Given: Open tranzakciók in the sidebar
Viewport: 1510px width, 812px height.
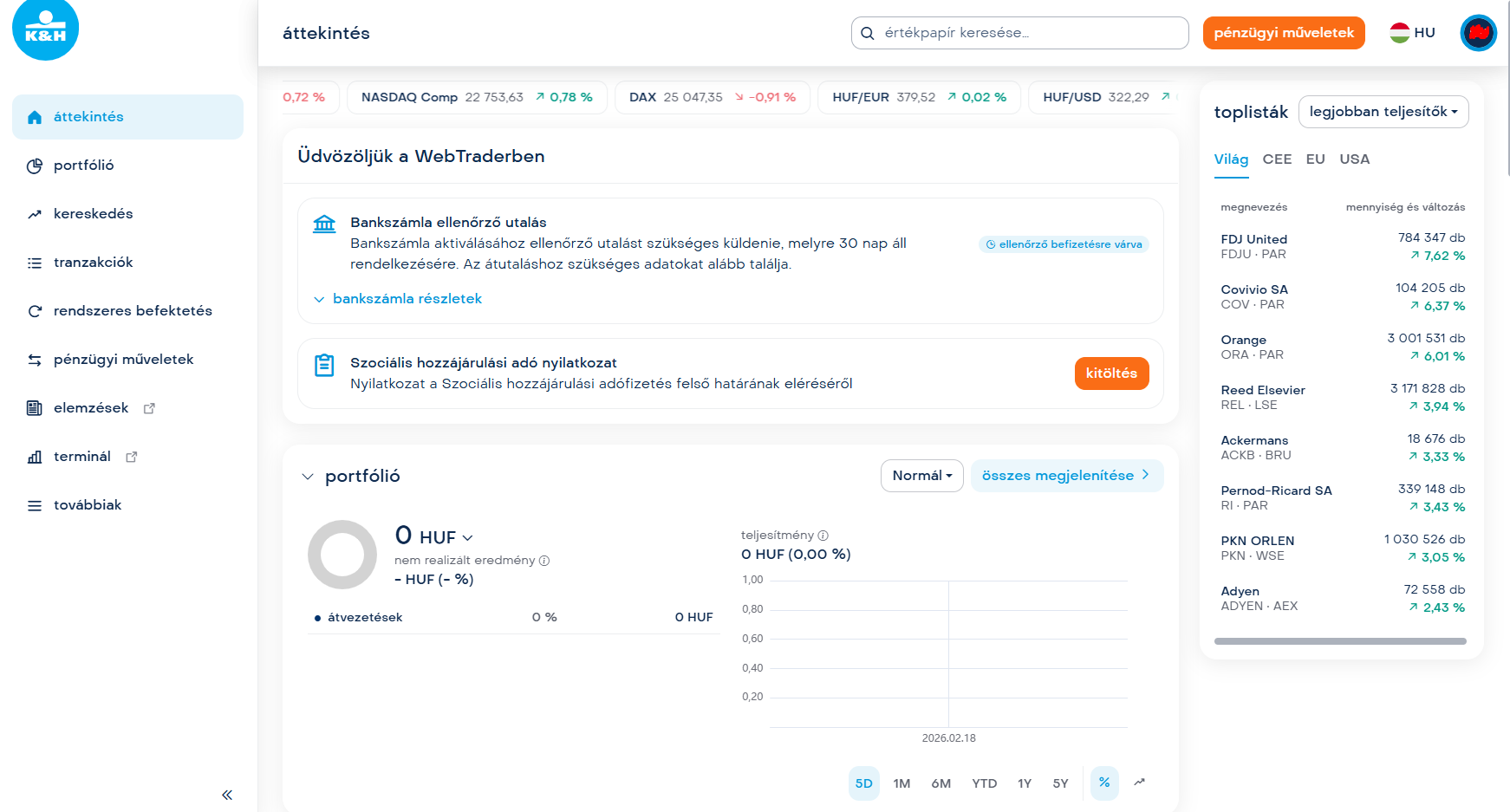Looking at the screenshot, I should pos(93,263).
